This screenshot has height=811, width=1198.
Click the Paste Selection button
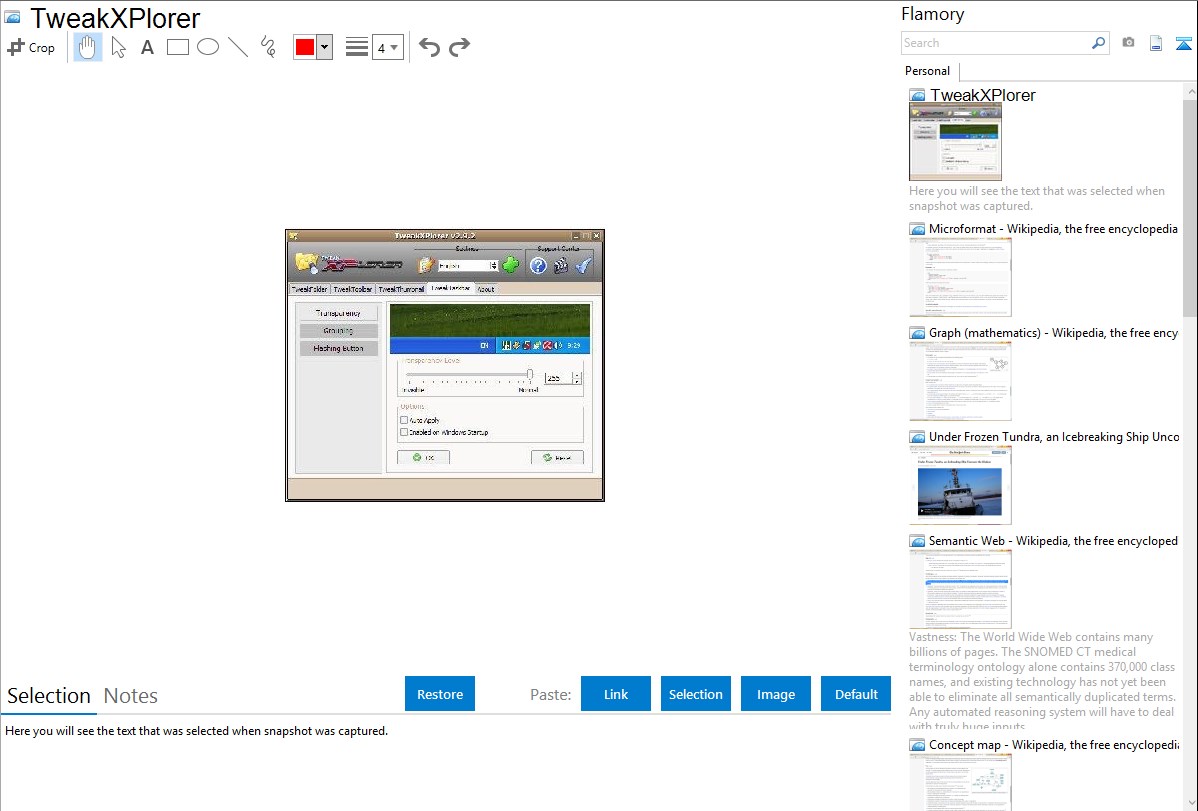pos(695,694)
